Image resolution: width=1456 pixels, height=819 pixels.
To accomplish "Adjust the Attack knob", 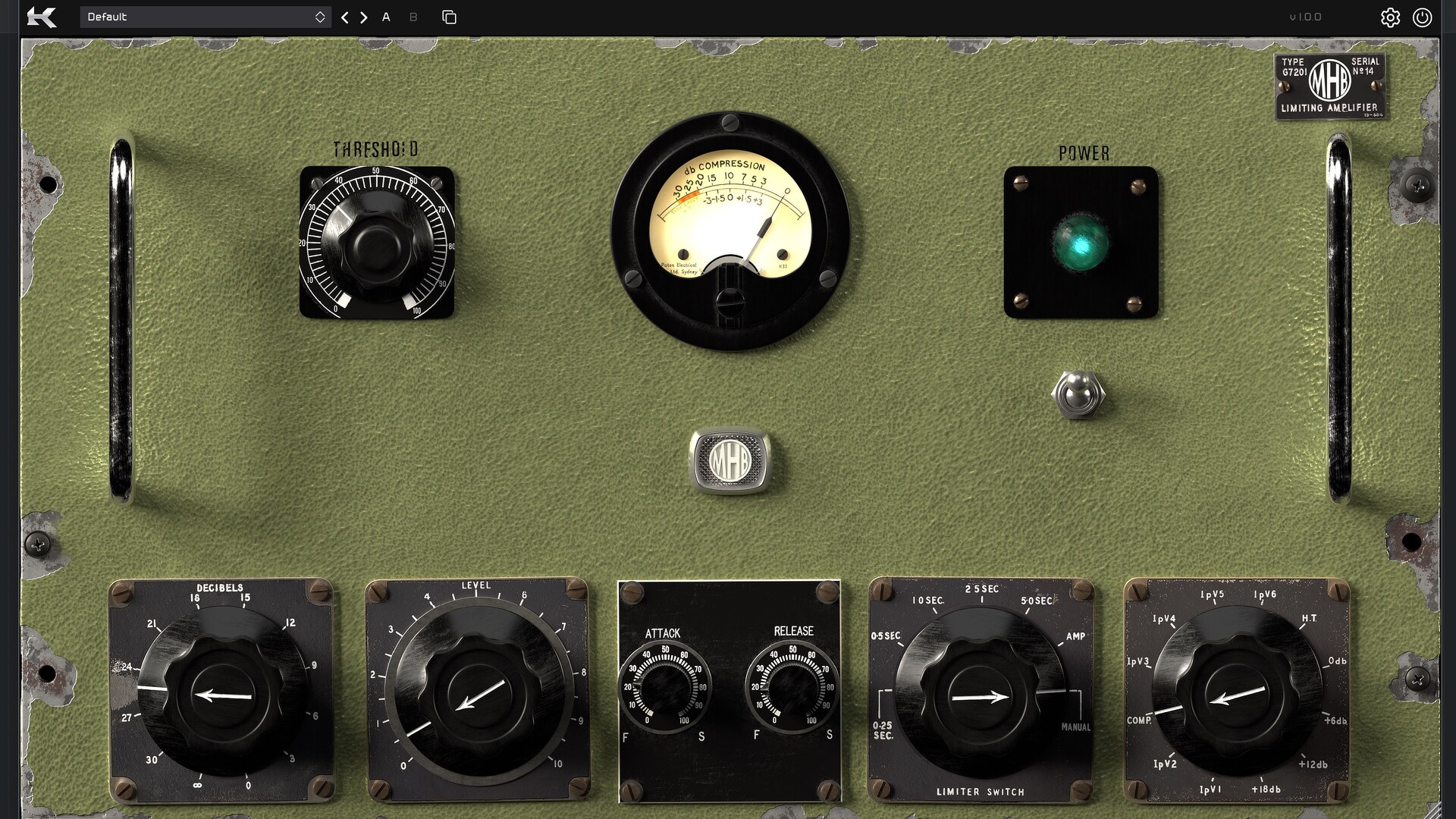I will [x=665, y=688].
